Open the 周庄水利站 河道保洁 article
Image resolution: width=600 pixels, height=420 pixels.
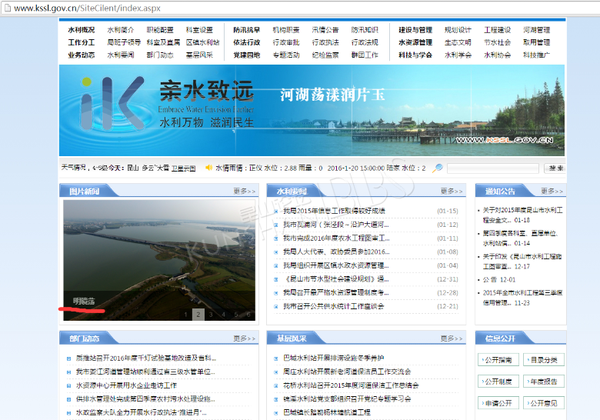(x=347, y=372)
